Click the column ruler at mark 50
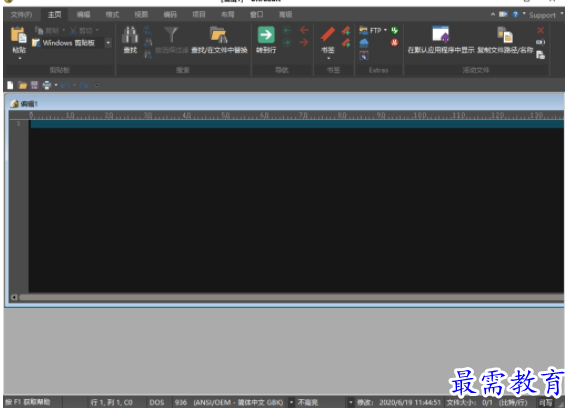 225,116
